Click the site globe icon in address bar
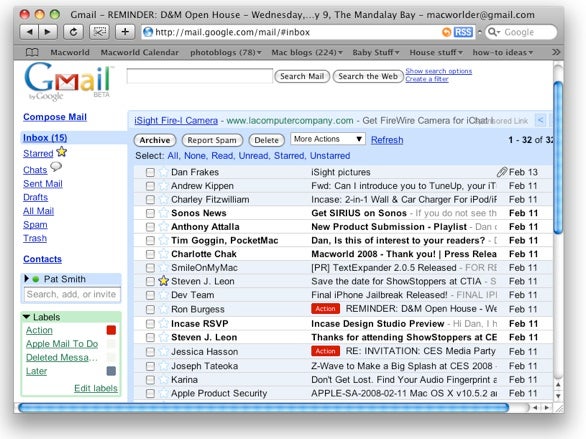 (148, 32)
